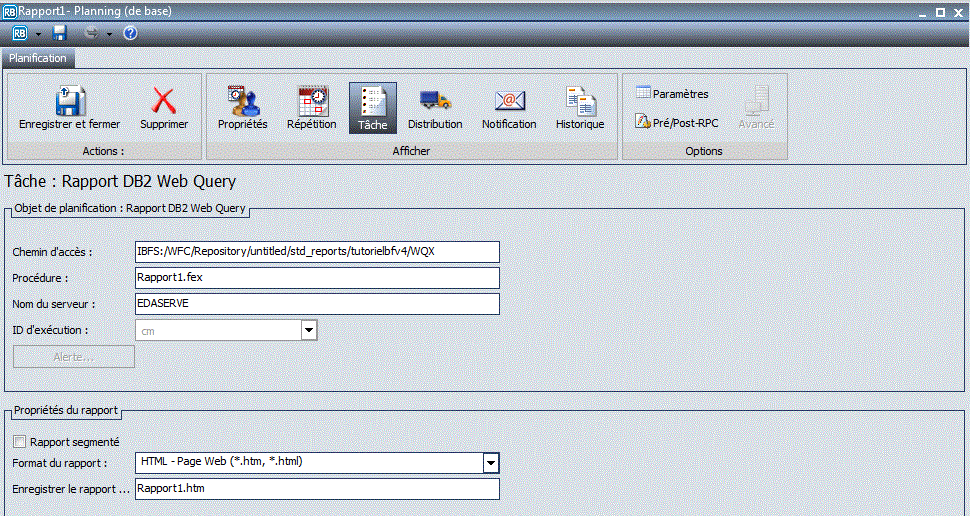This screenshot has height=516, width=970.
Task: Open the Historique view
Action: coord(580,109)
